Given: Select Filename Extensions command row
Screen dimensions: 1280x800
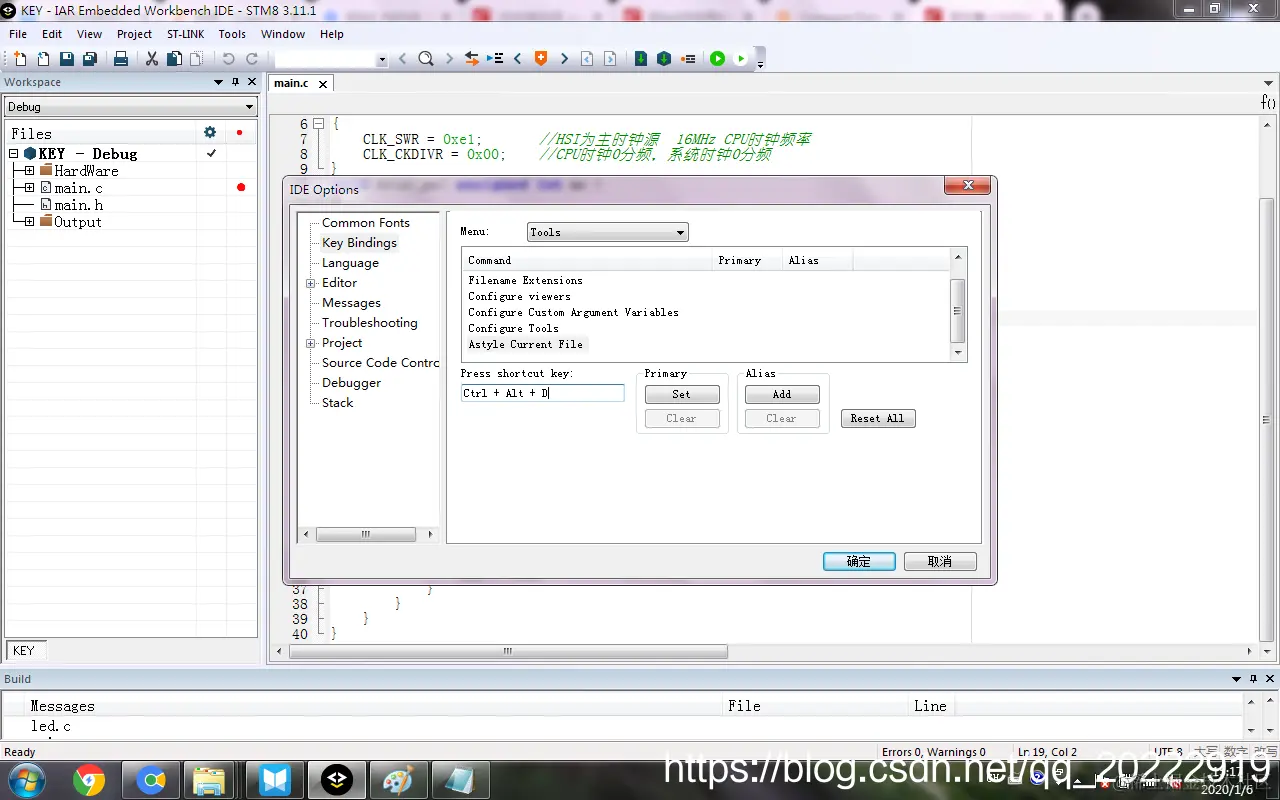Looking at the screenshot, I should pos(525,280).
